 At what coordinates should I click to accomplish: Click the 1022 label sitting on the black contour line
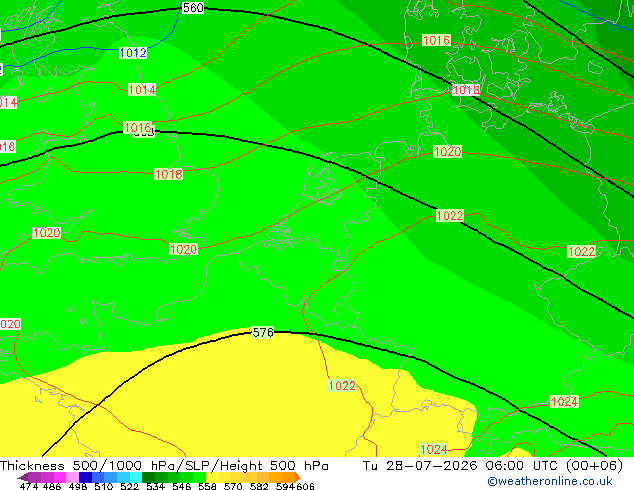(450, 215)
